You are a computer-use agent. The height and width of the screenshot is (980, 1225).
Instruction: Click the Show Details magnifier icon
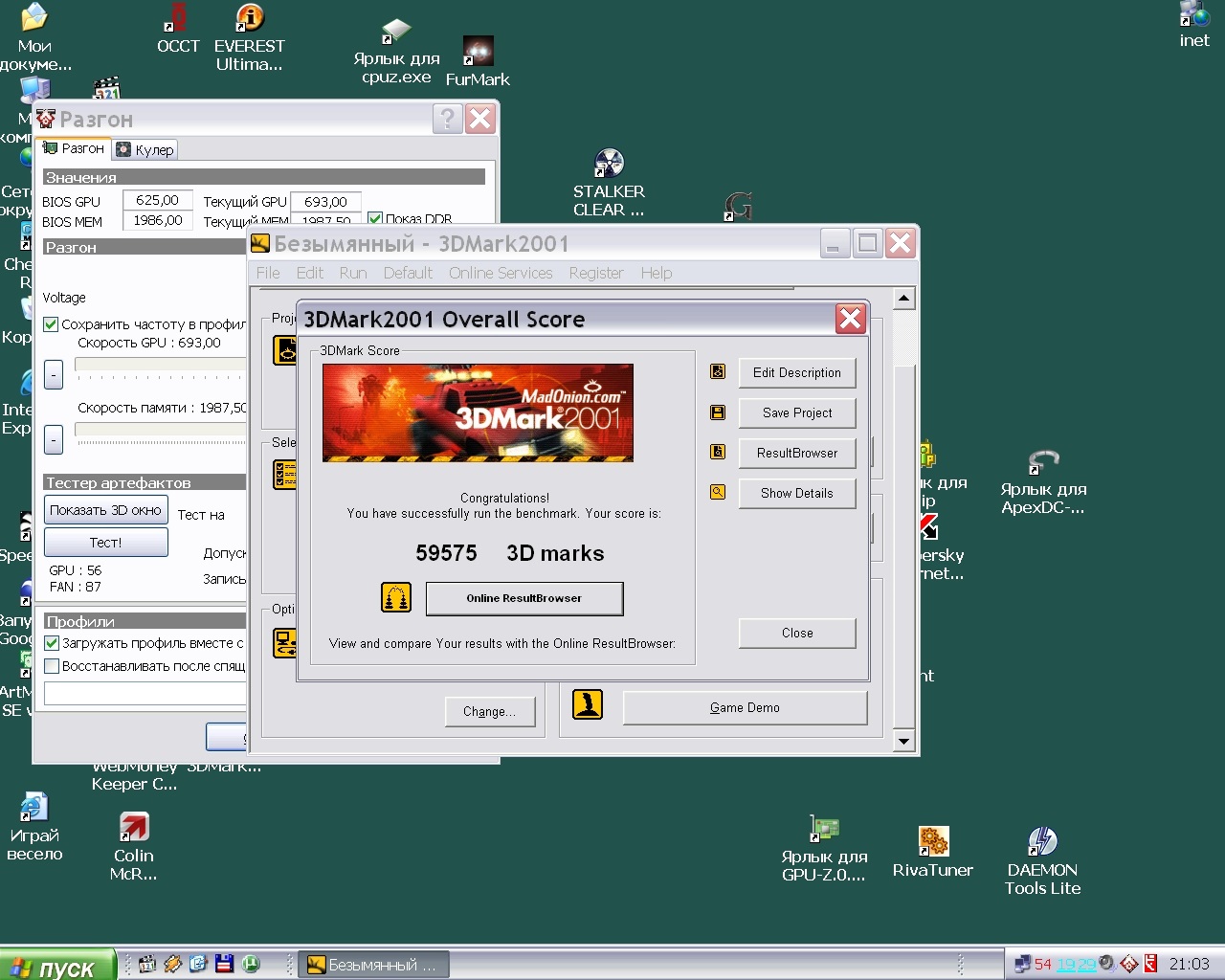coord(718,492)
